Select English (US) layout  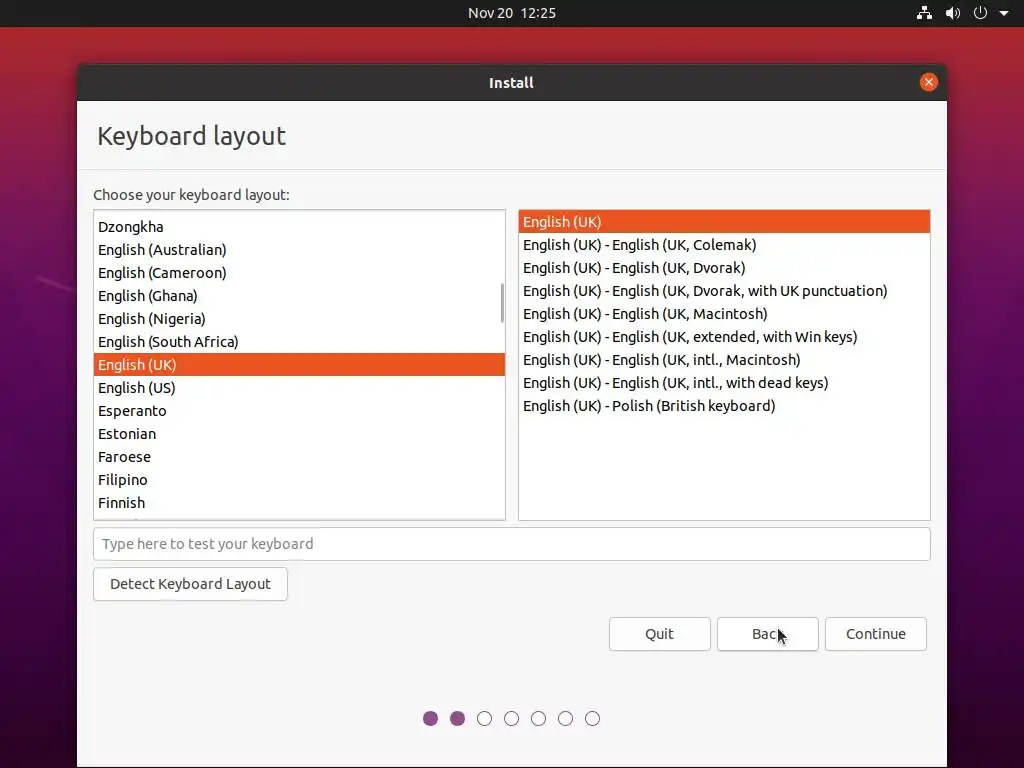[299, 388]
